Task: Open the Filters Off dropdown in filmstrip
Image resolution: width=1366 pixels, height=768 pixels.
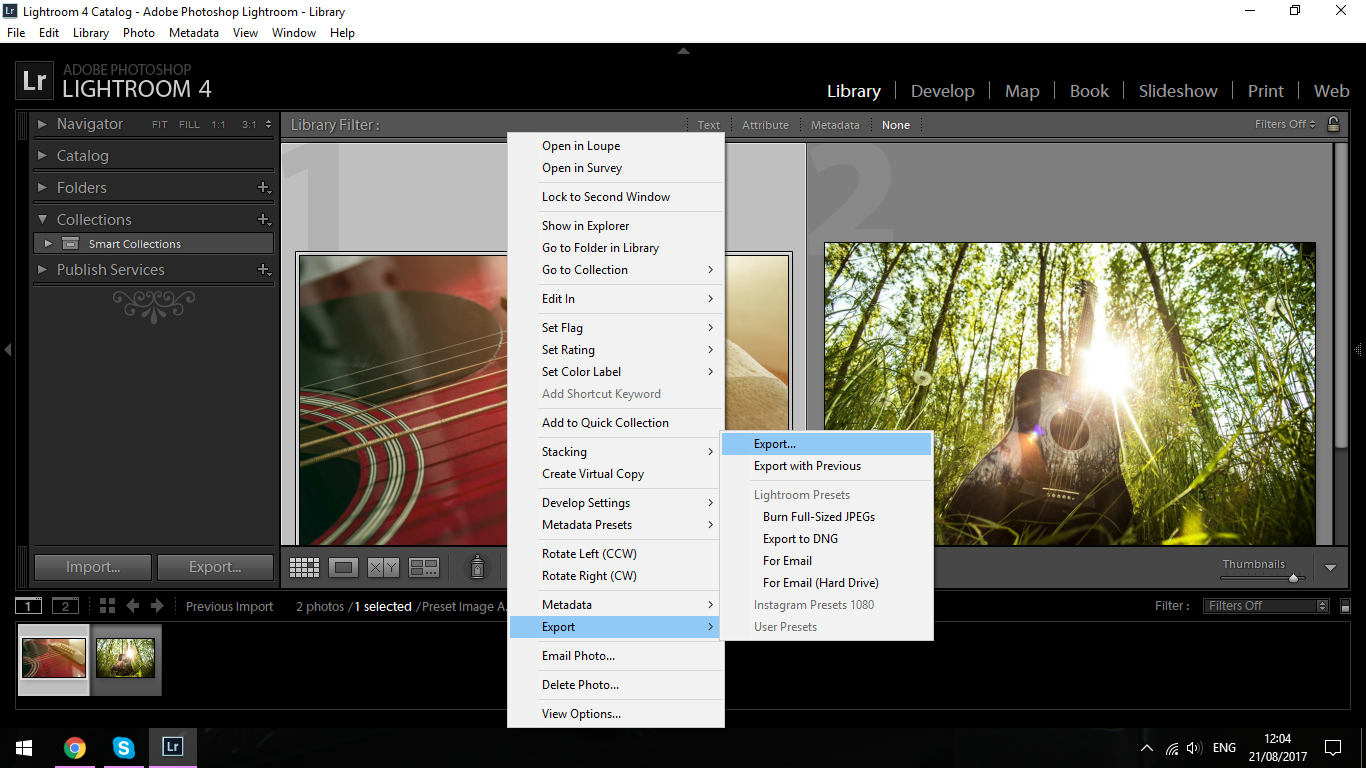Action: pyautogui.click(x=1266, y=606)
